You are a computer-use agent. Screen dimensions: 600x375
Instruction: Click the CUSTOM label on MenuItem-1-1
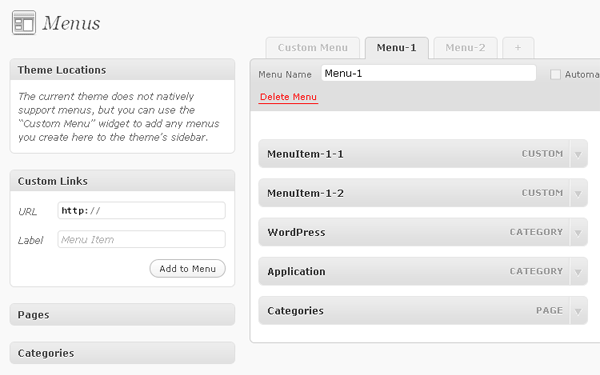coord(542,154)
